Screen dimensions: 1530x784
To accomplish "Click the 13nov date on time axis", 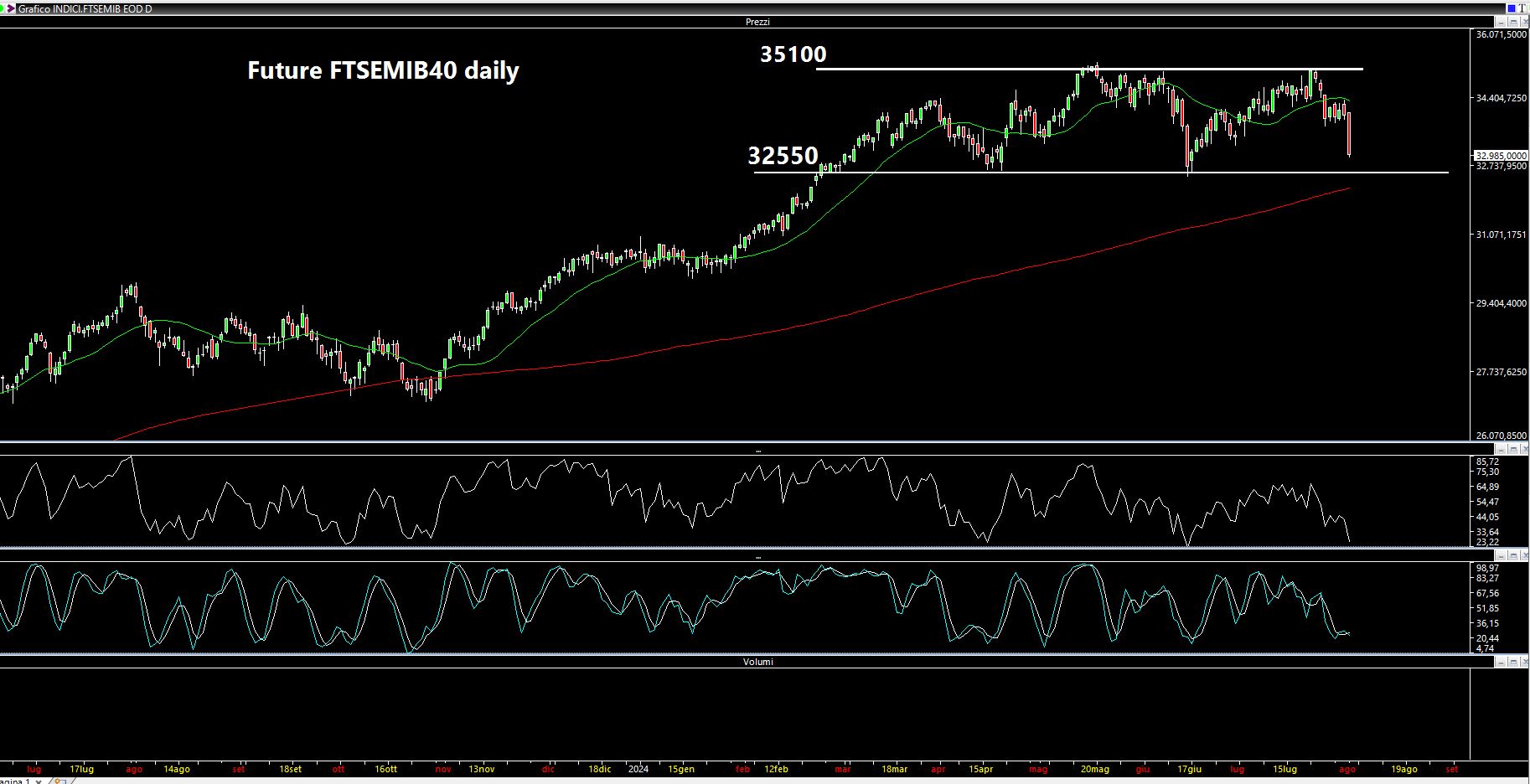I will click(x=482, y=769).
